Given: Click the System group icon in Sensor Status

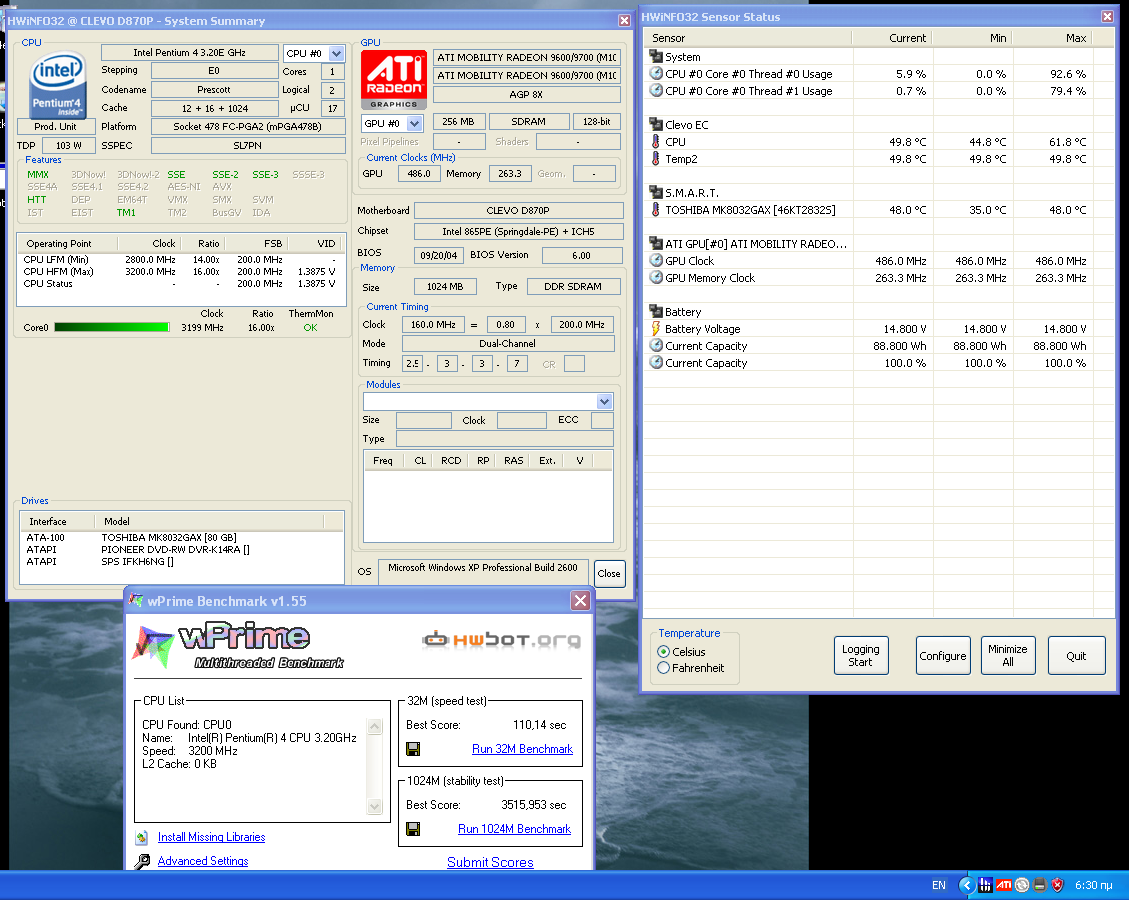Looking at the screenshot, I should [656, 57].
